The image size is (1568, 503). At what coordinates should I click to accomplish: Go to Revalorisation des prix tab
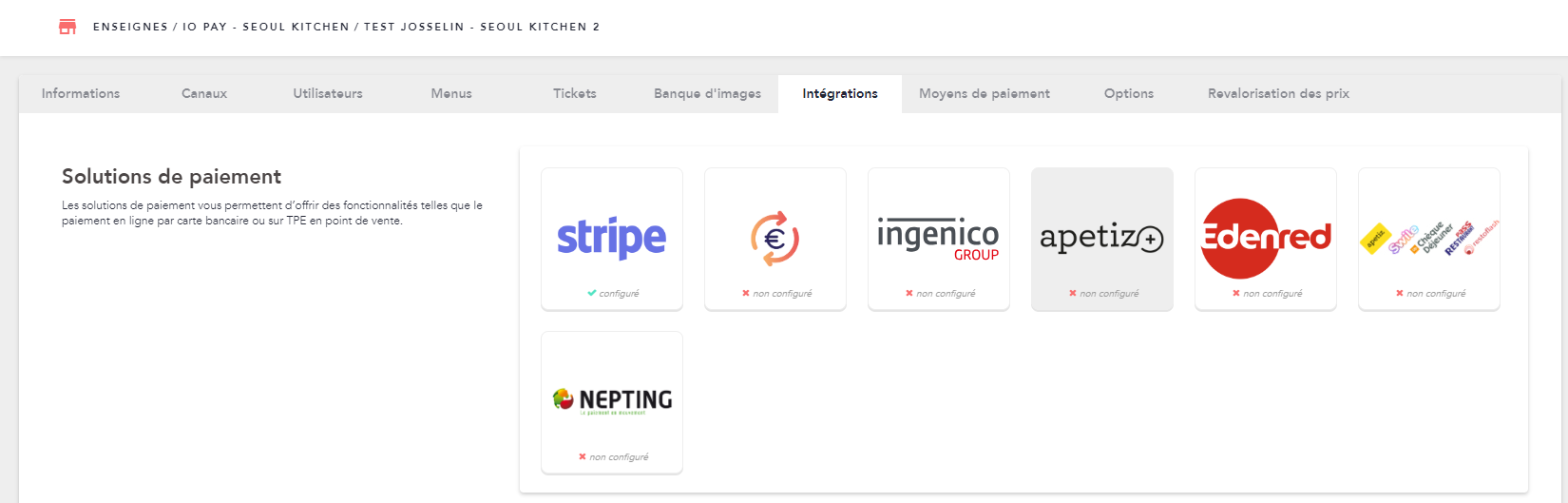tap(1278, 93)
